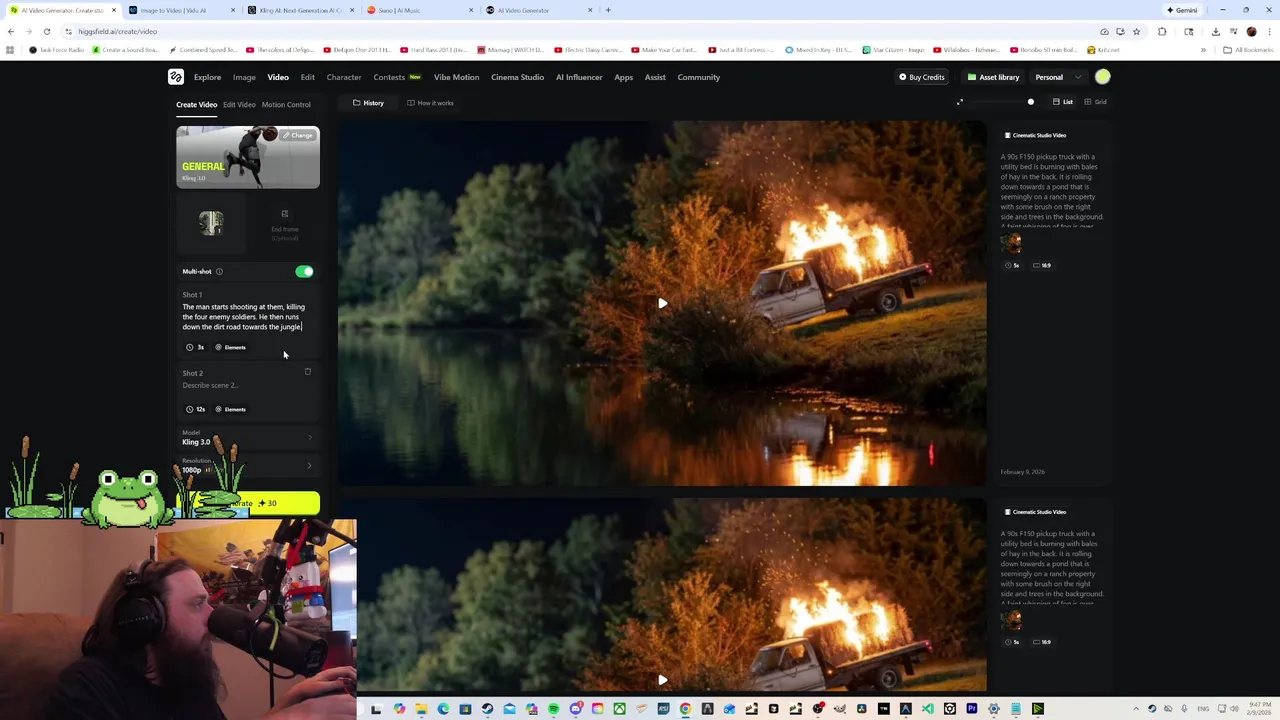Select the Video menu item

click(x=278, y=77)
